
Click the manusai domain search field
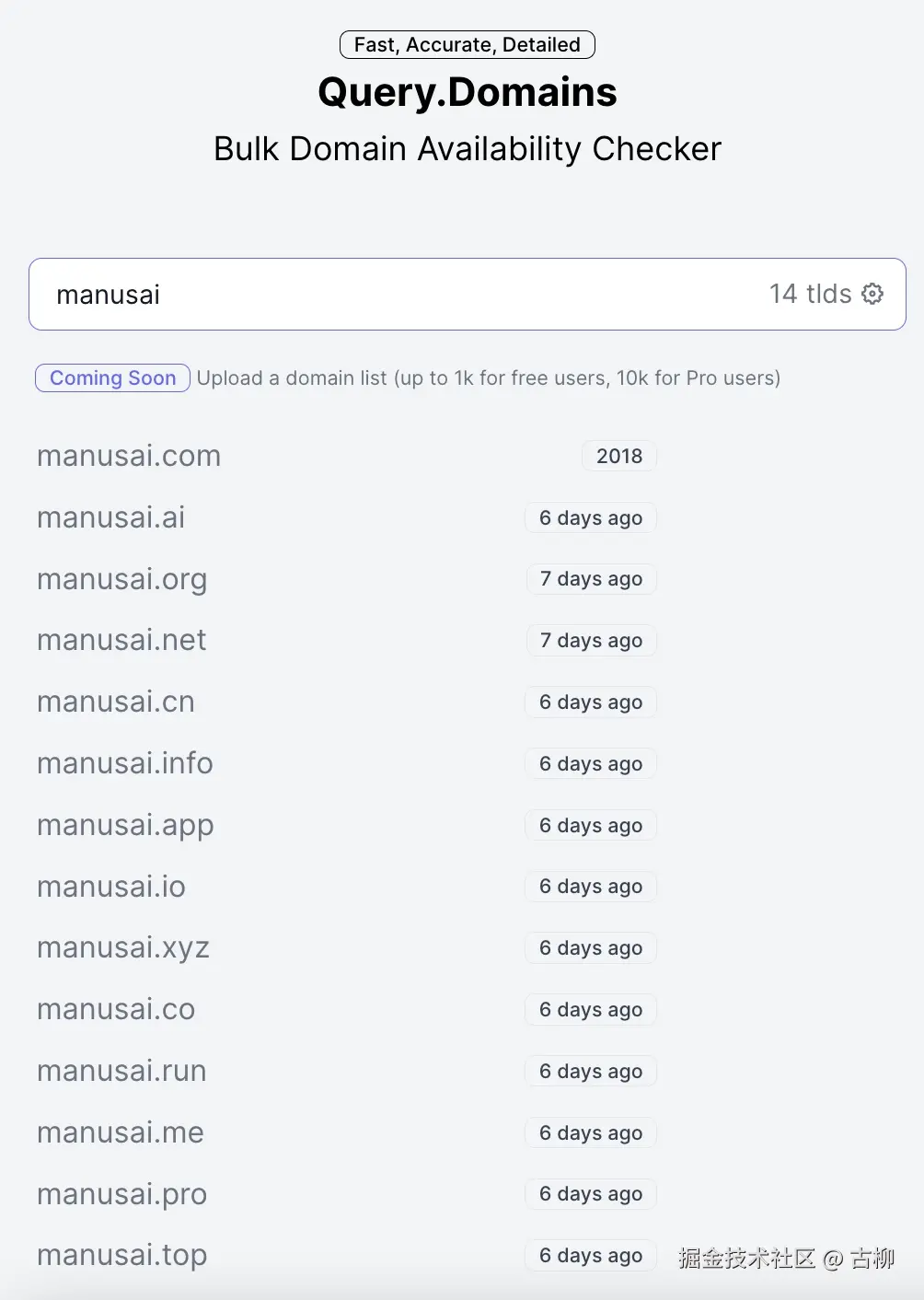[368, 295]
